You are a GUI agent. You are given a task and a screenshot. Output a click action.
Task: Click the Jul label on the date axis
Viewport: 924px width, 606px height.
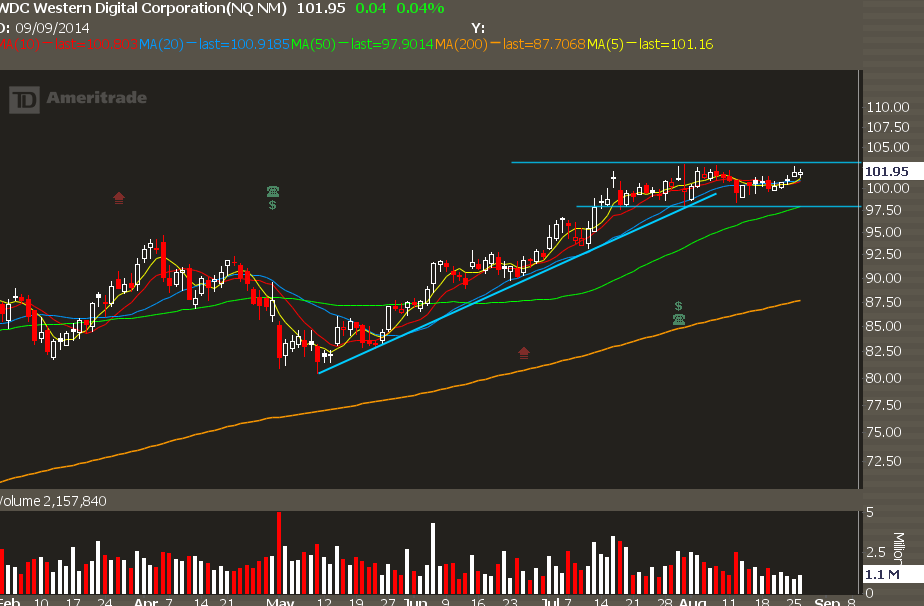(x=551, y=603)
